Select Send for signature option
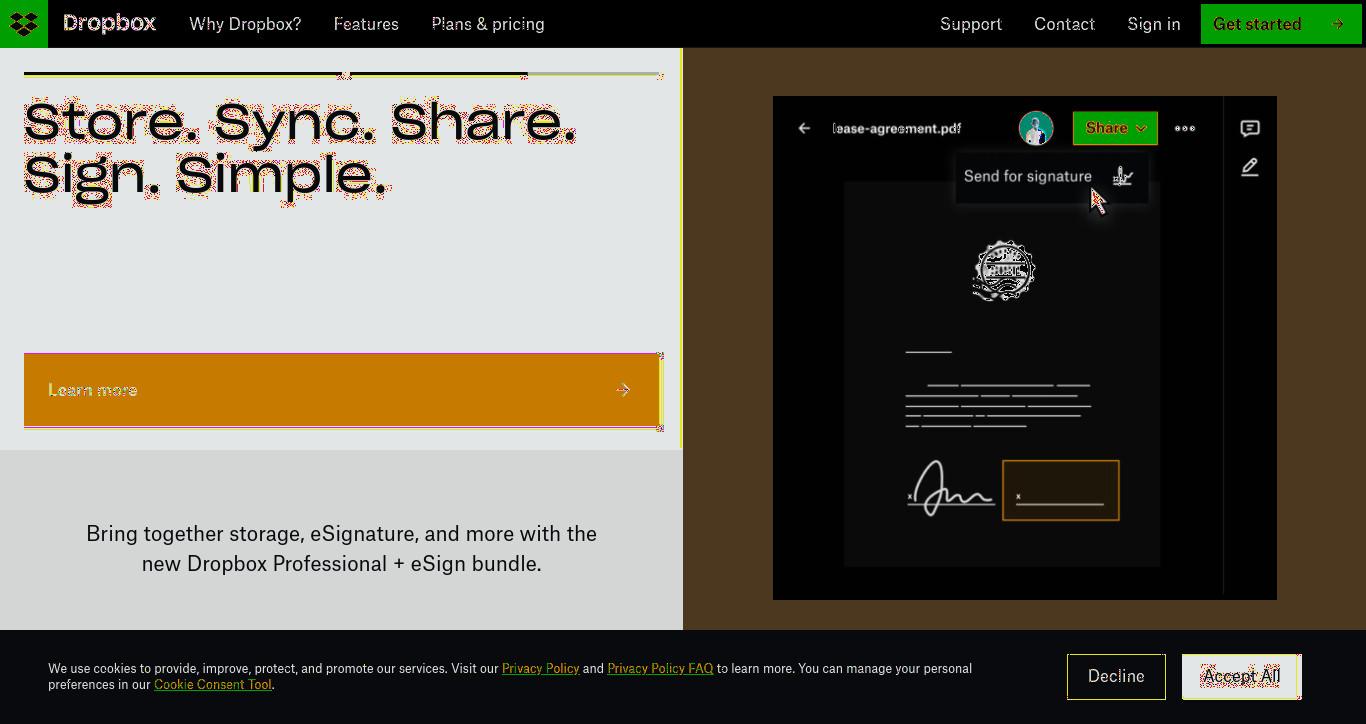Viewport: 1366px width, 724px height. pos(1051,177)
